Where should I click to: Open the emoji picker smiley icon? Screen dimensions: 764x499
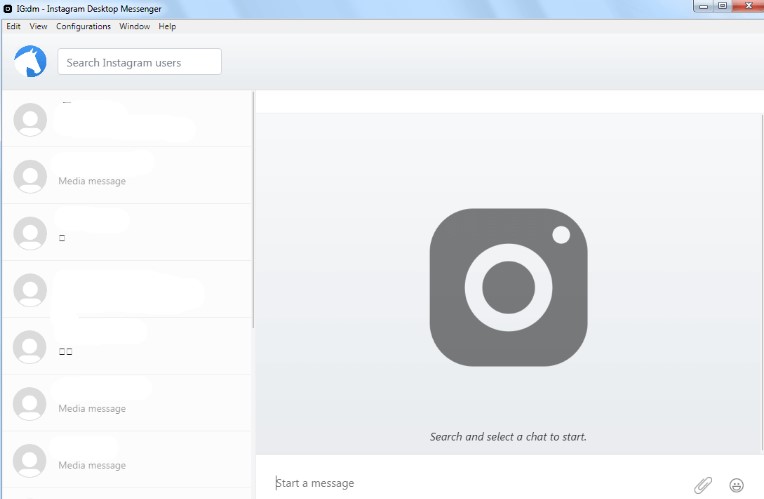tap(736, 485)
